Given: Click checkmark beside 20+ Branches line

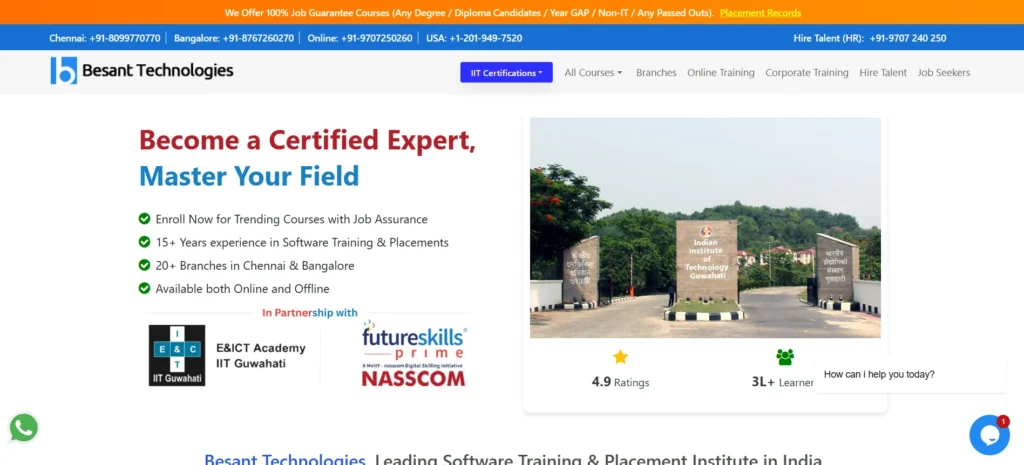Looking at the screenshot, I should click(144, 265).
